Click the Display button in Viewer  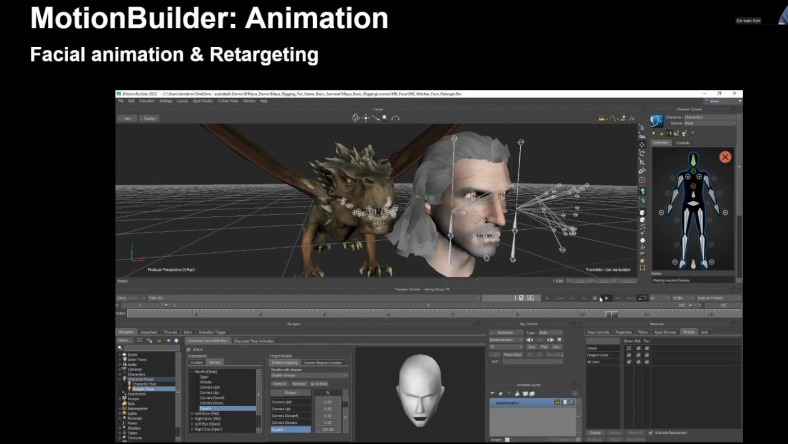[x=149, y=119]
